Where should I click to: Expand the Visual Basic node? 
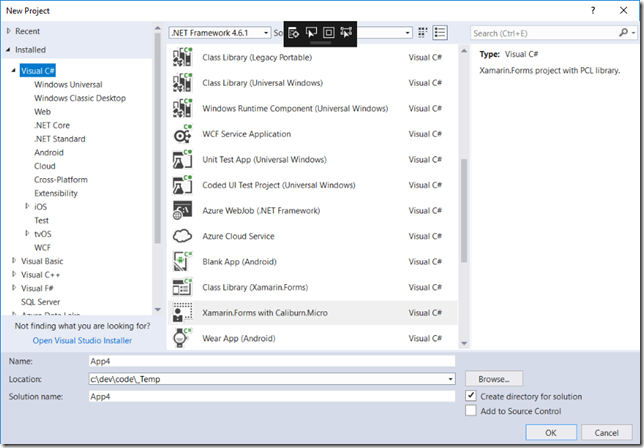click(14, 261)
